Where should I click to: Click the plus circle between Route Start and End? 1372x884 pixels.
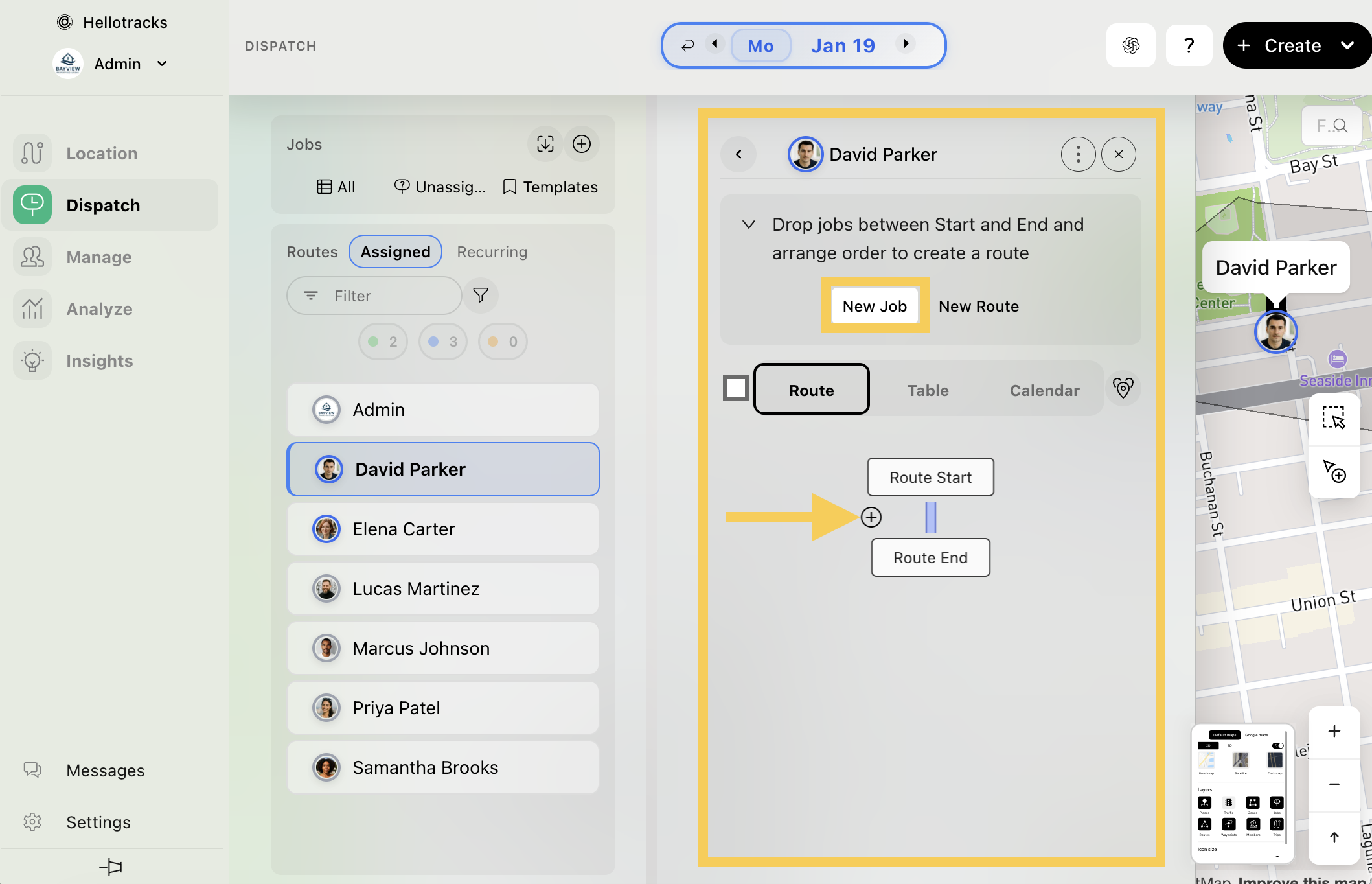pos(871,517)
